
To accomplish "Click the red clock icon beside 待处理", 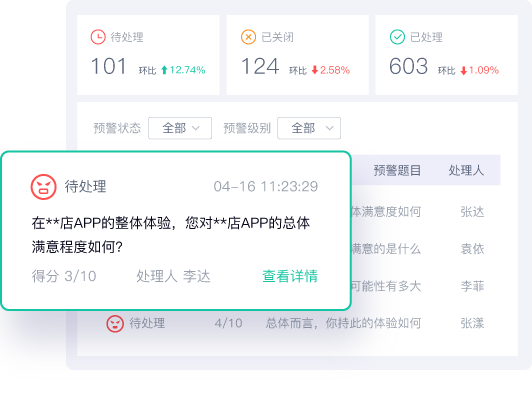I will [x=98, y=37].
